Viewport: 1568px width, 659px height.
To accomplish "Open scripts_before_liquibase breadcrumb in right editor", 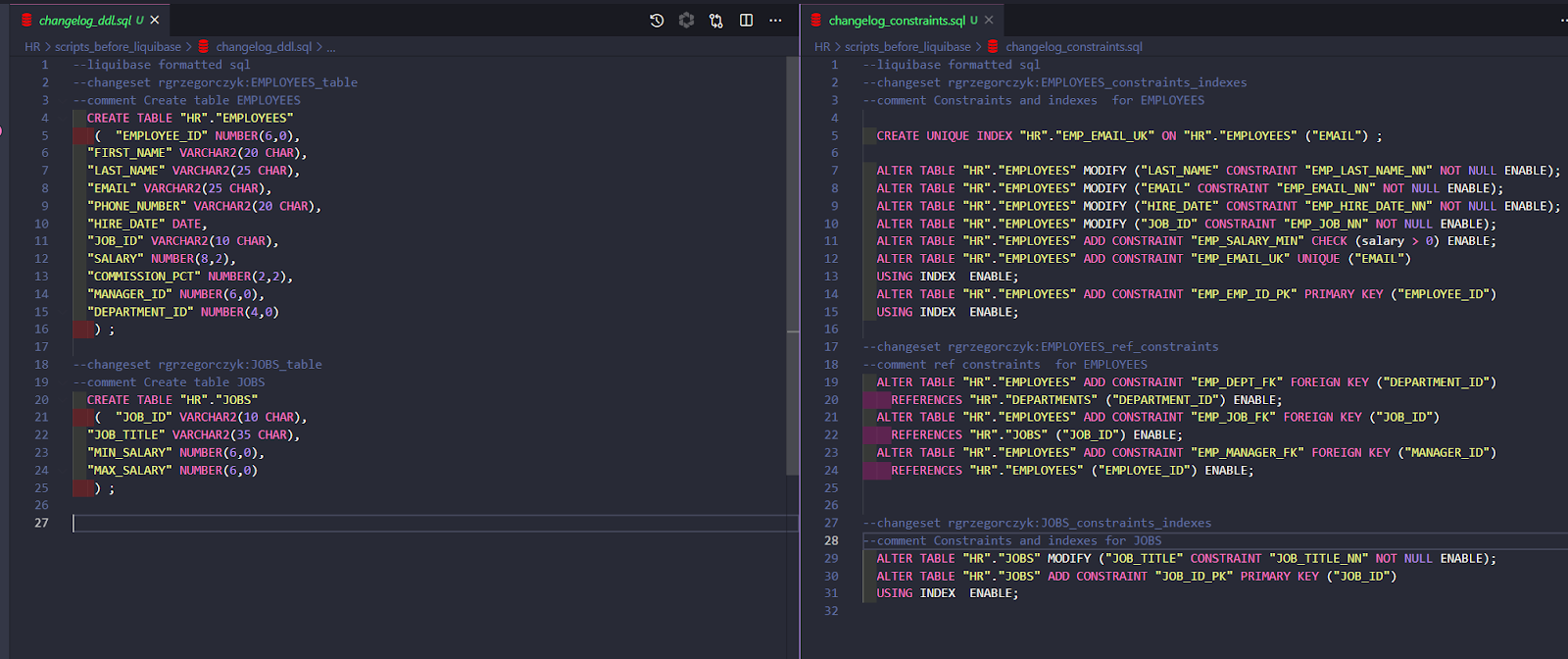I will point(907,47).
